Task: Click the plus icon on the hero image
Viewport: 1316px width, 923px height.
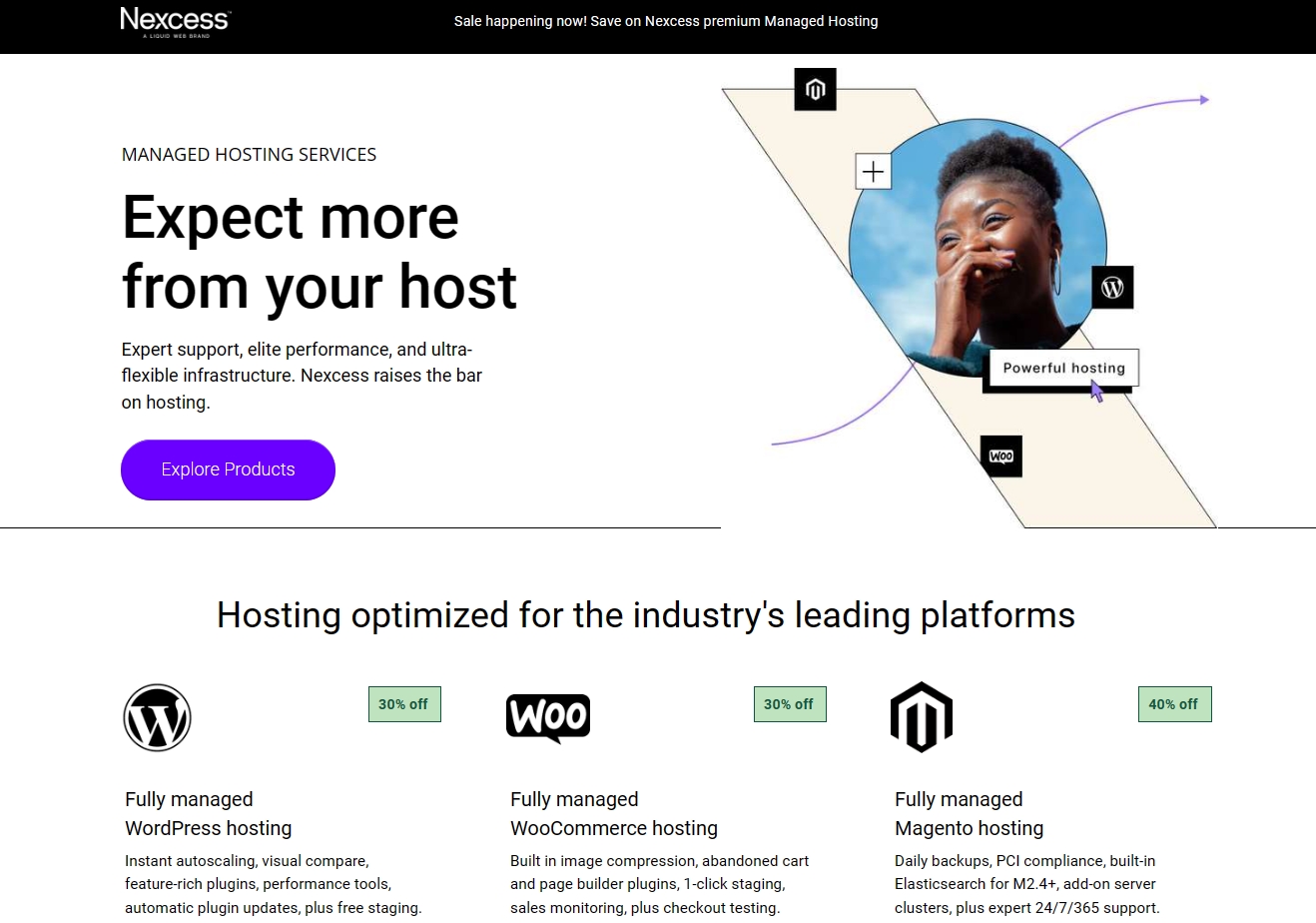Action: point(873,172)
